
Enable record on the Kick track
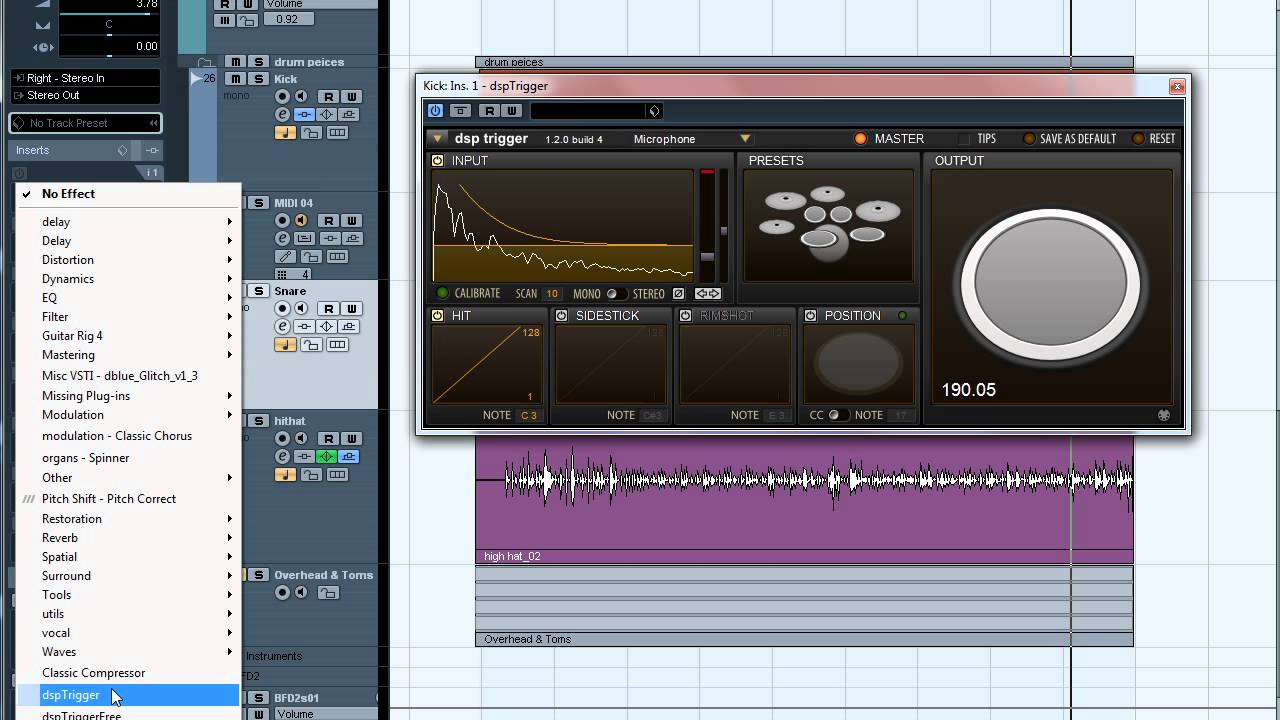[x=282, y=97]
